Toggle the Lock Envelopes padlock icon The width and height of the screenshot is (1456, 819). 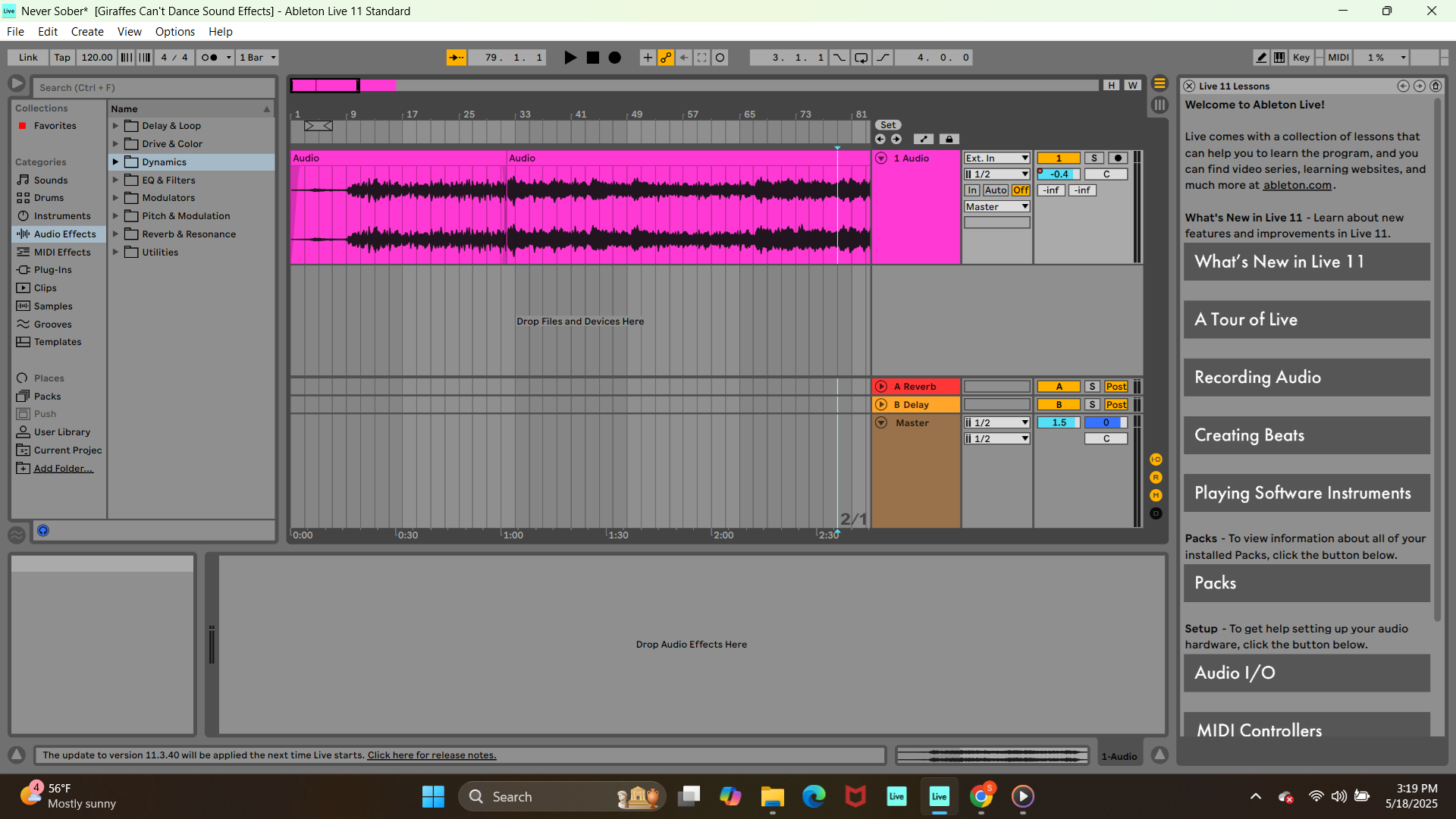pyautogui.click(x=949, y=140)
